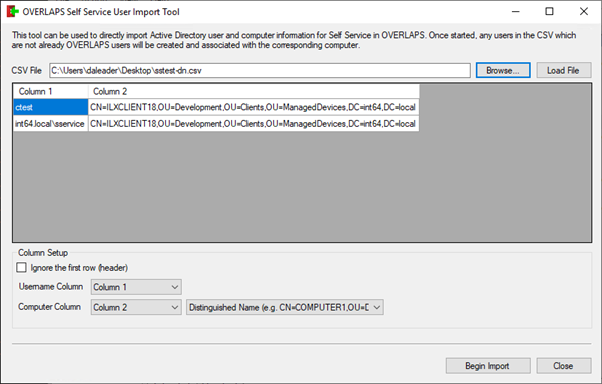Click the OVERLAPS app icon in title bar
Screen dimensions: 602x384
[x=13, y=12]
